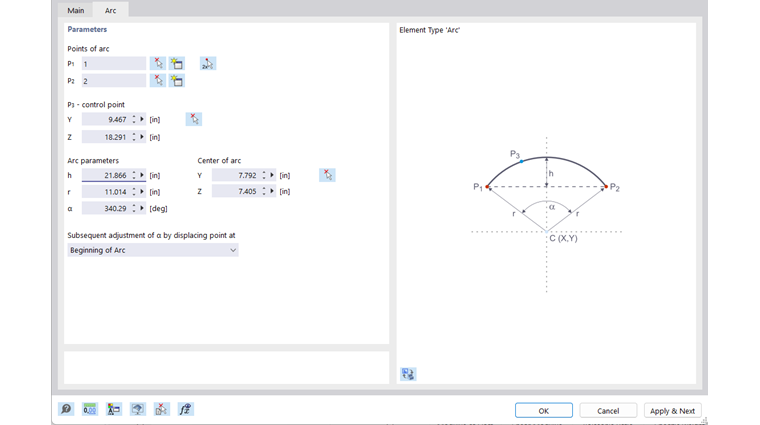This screenshot has width=760, height=425.
Task: Click the 'Subsequent adjustment of α' label
Action: 151,235
